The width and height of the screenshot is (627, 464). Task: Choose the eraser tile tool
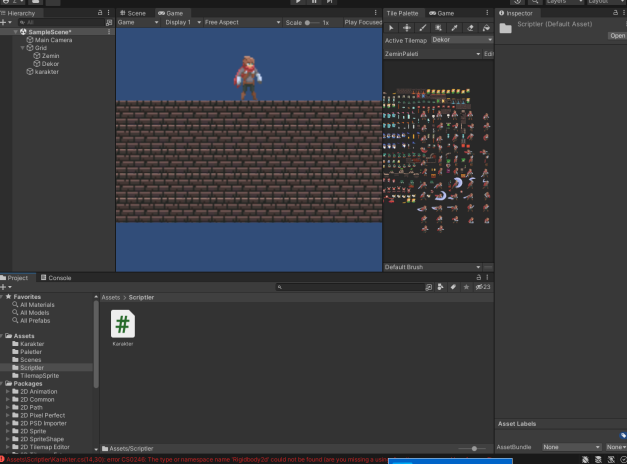470,28
